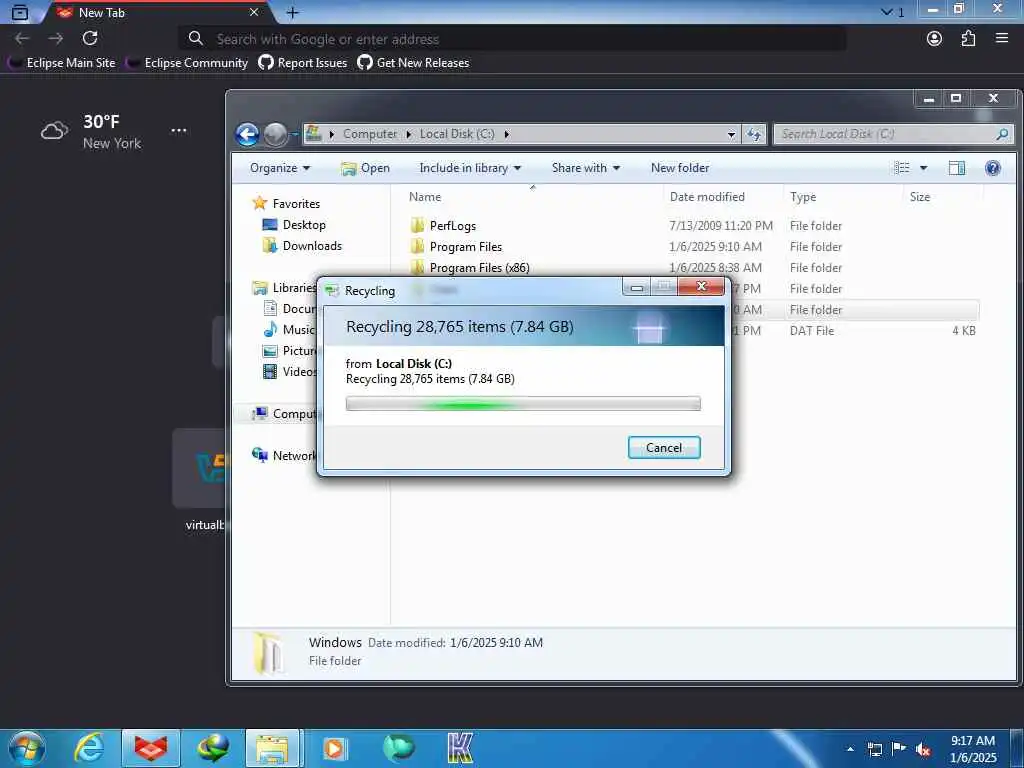Click the Explorer Forward navigation arrow

[276, 135]
